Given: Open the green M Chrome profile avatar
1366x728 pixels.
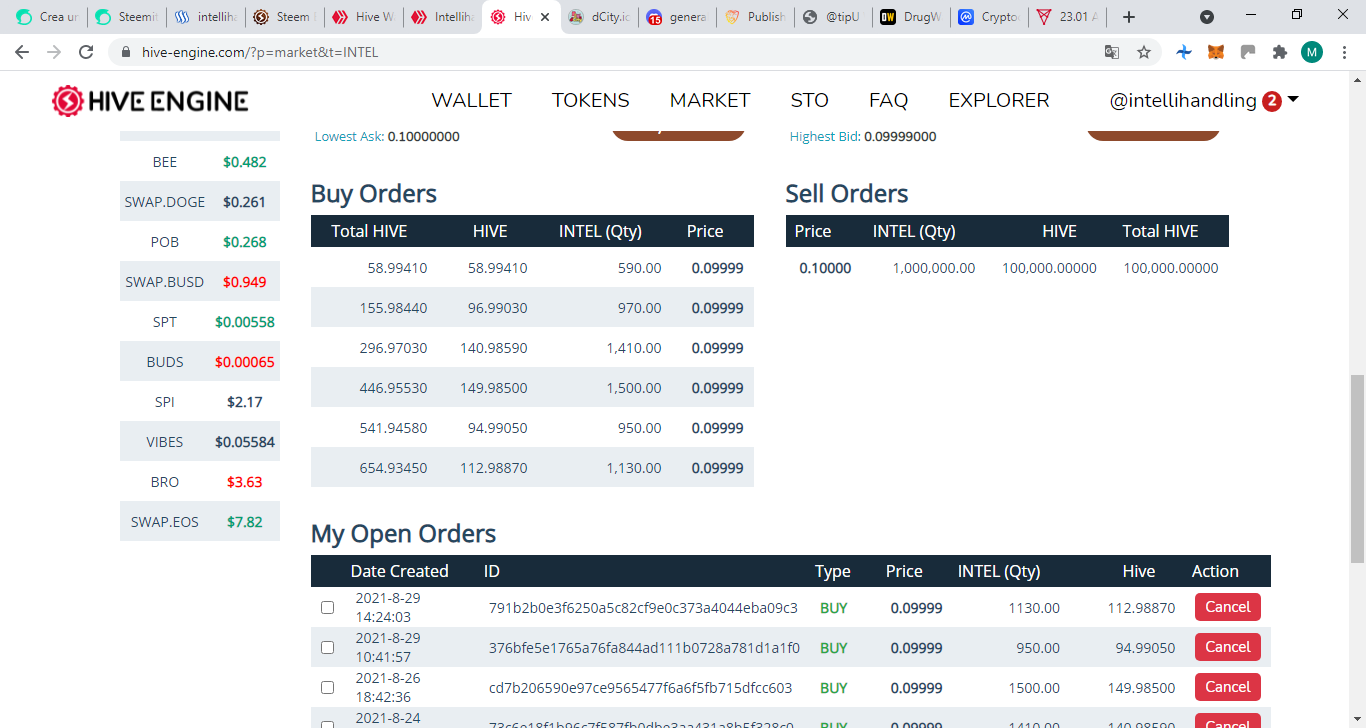Looking at the screenshot, I should [x=1312, y=52].
